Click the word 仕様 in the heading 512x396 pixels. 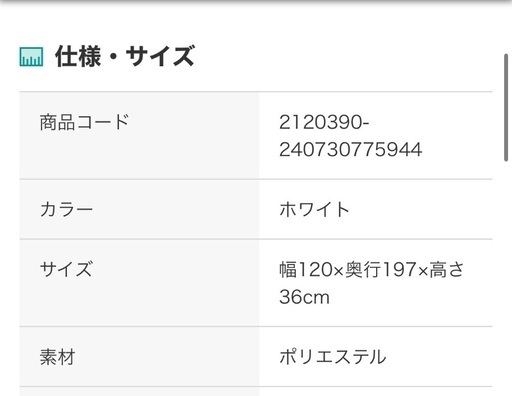(78, 56)
